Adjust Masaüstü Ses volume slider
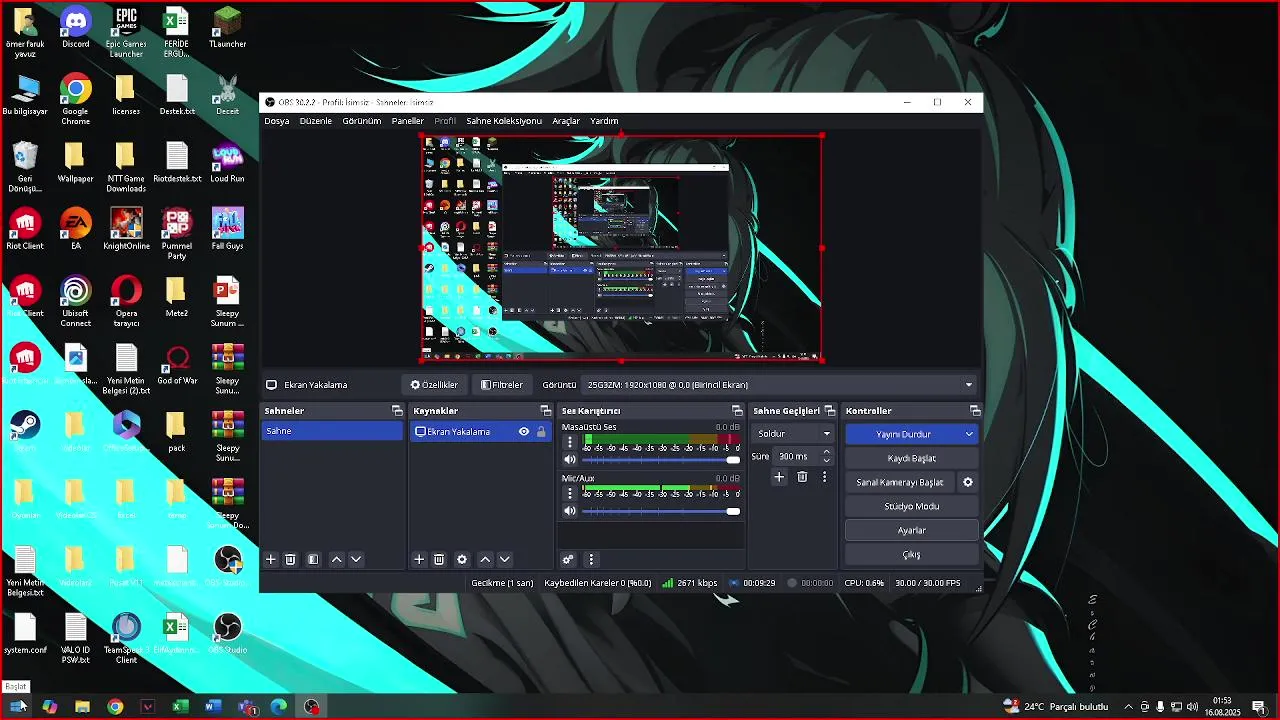Image resolution: width=1280 pixels, height=720 pixels. pos(660,460)
